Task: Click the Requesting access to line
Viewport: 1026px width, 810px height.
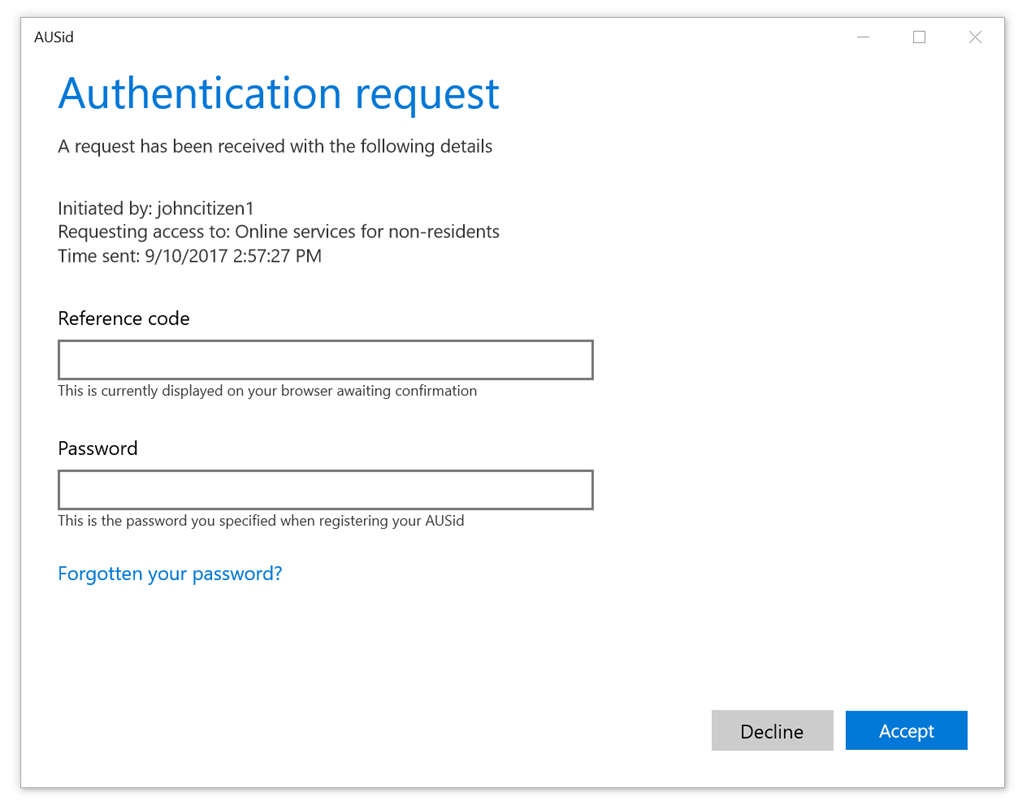Action: [278, 232]
